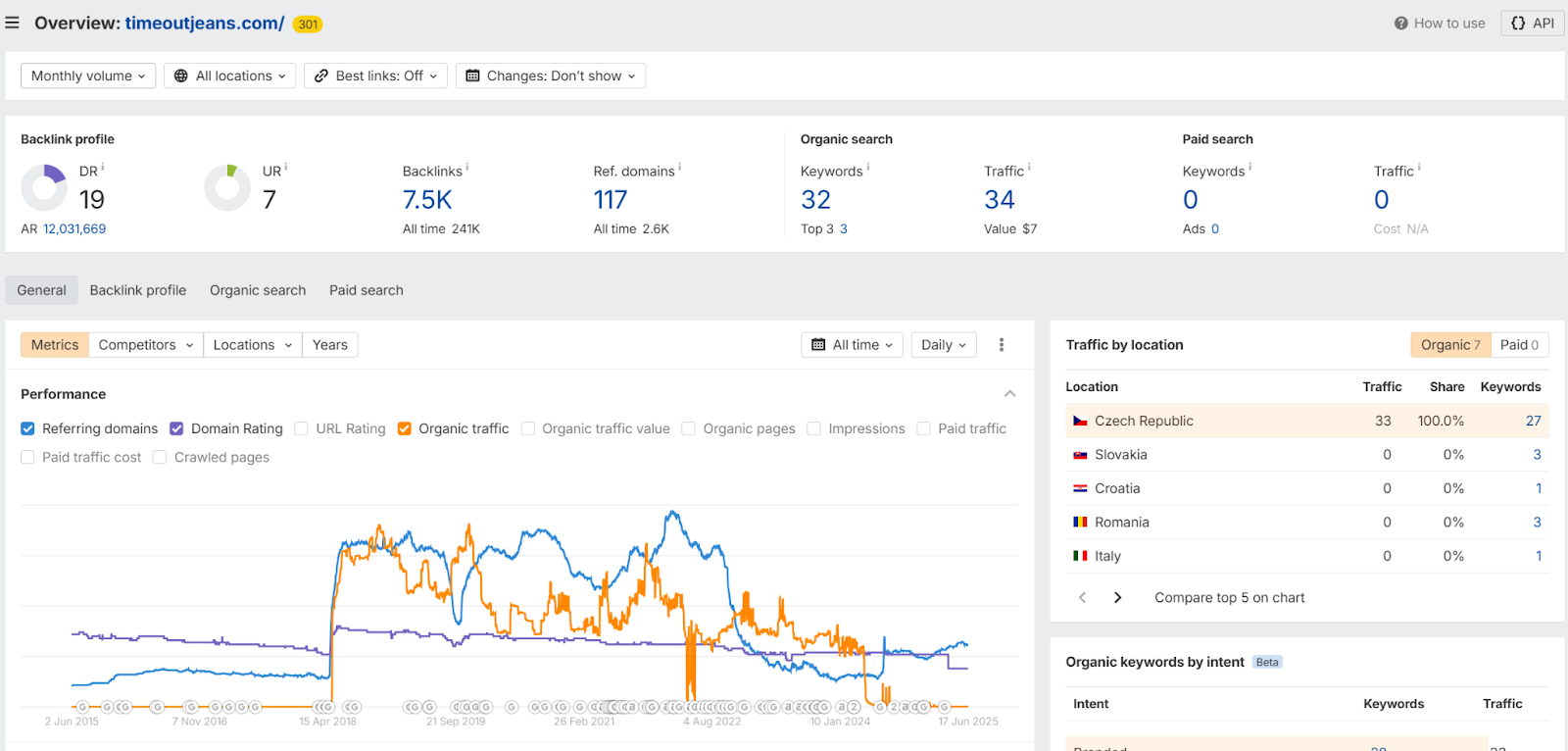
Task: Enable the Paid traffic cost checkbox
Action: tap(27, 457)
